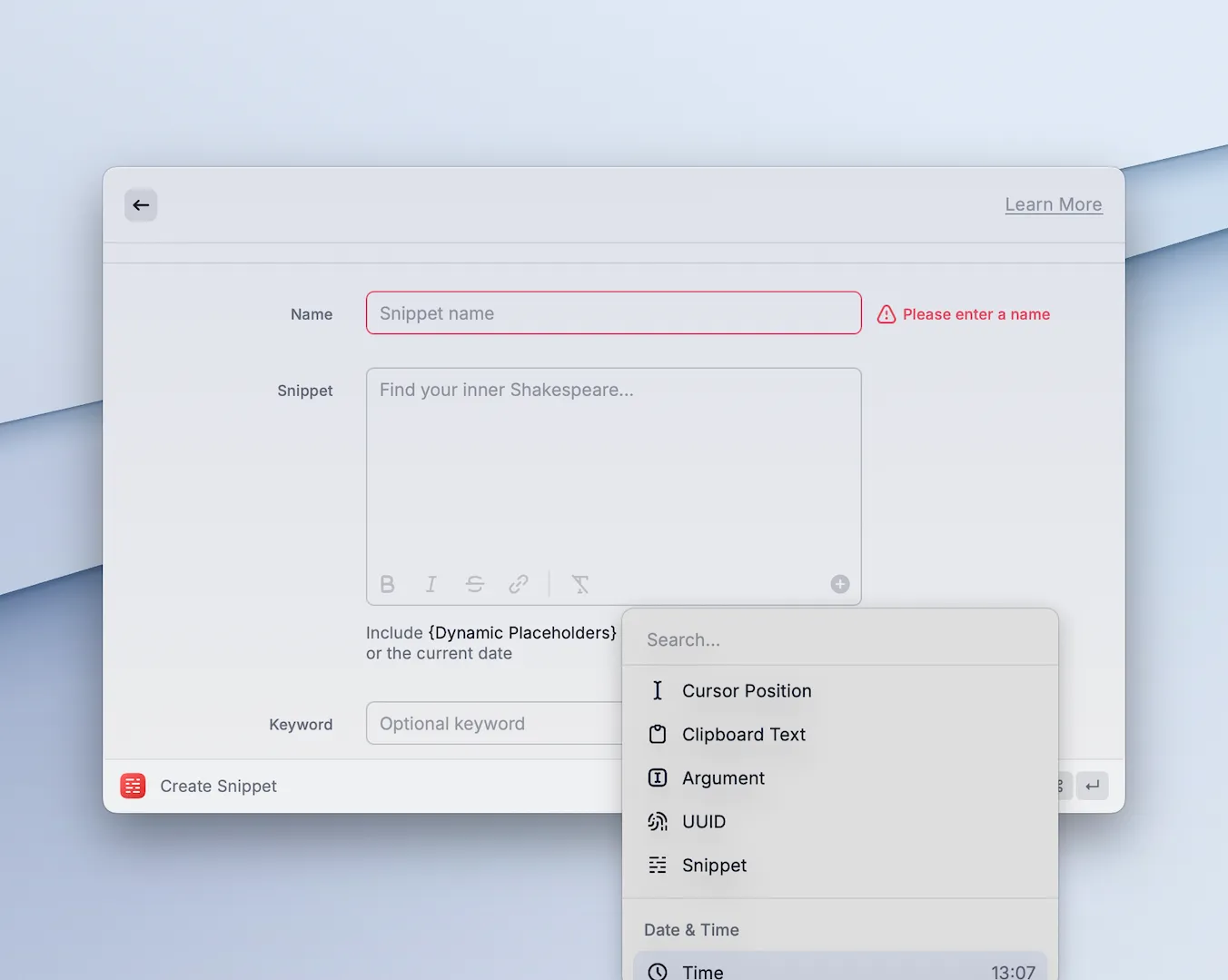Click the UUID placeholder icon

click(x=657, y=821)
